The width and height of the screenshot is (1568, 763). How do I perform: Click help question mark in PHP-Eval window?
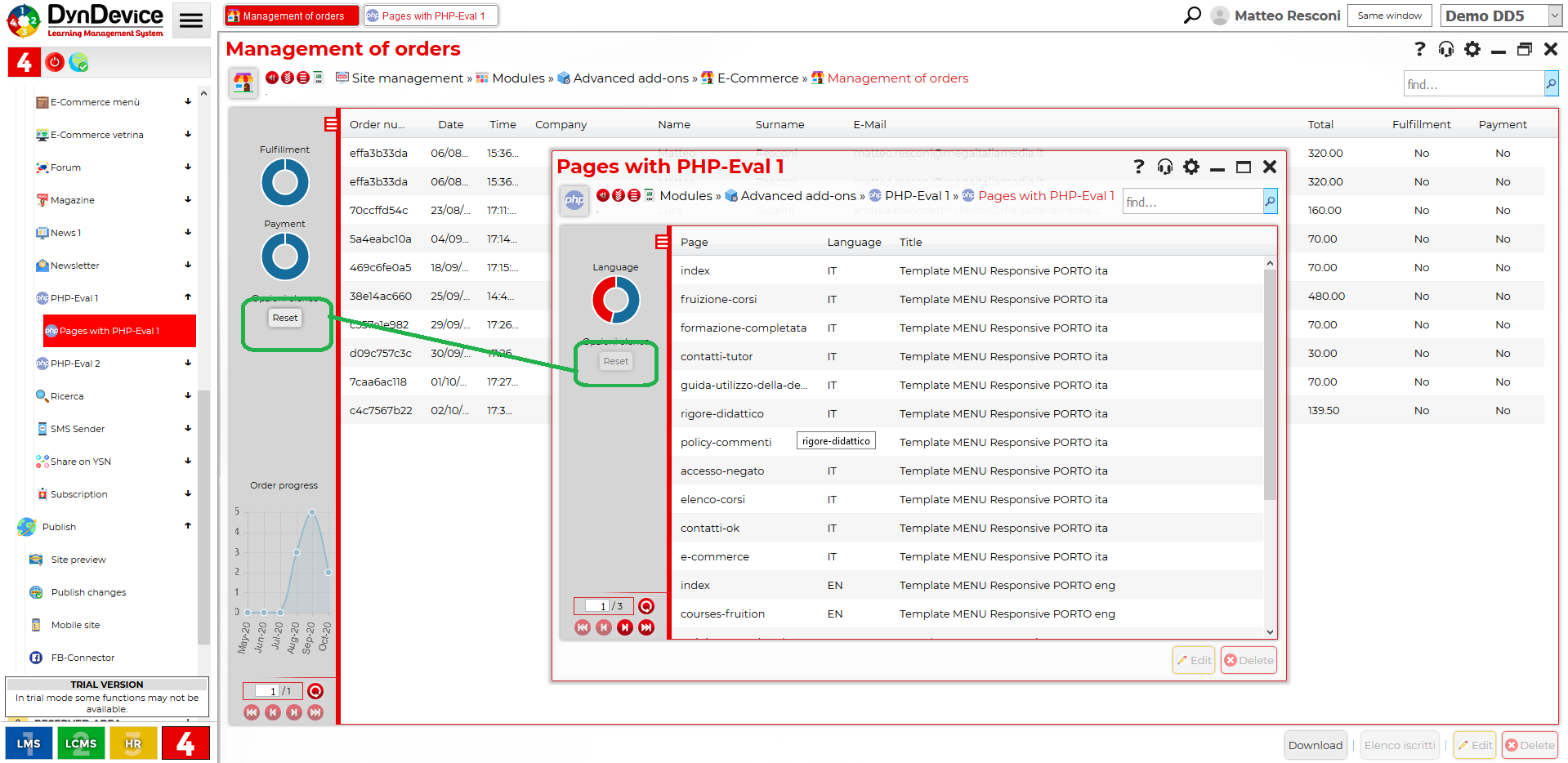[x=1138, y=167]
